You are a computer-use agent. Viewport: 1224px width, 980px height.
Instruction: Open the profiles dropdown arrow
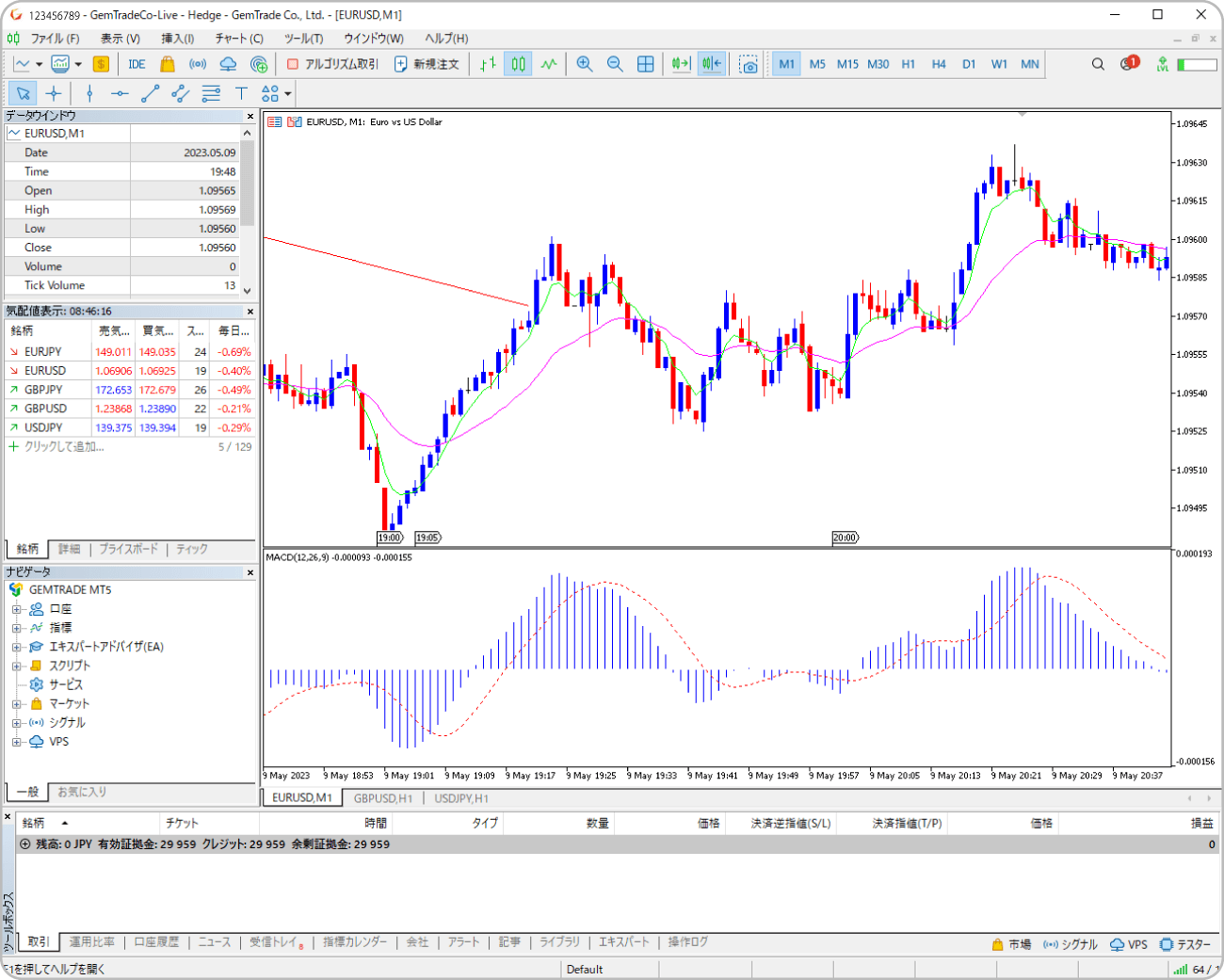coord(78,64)
